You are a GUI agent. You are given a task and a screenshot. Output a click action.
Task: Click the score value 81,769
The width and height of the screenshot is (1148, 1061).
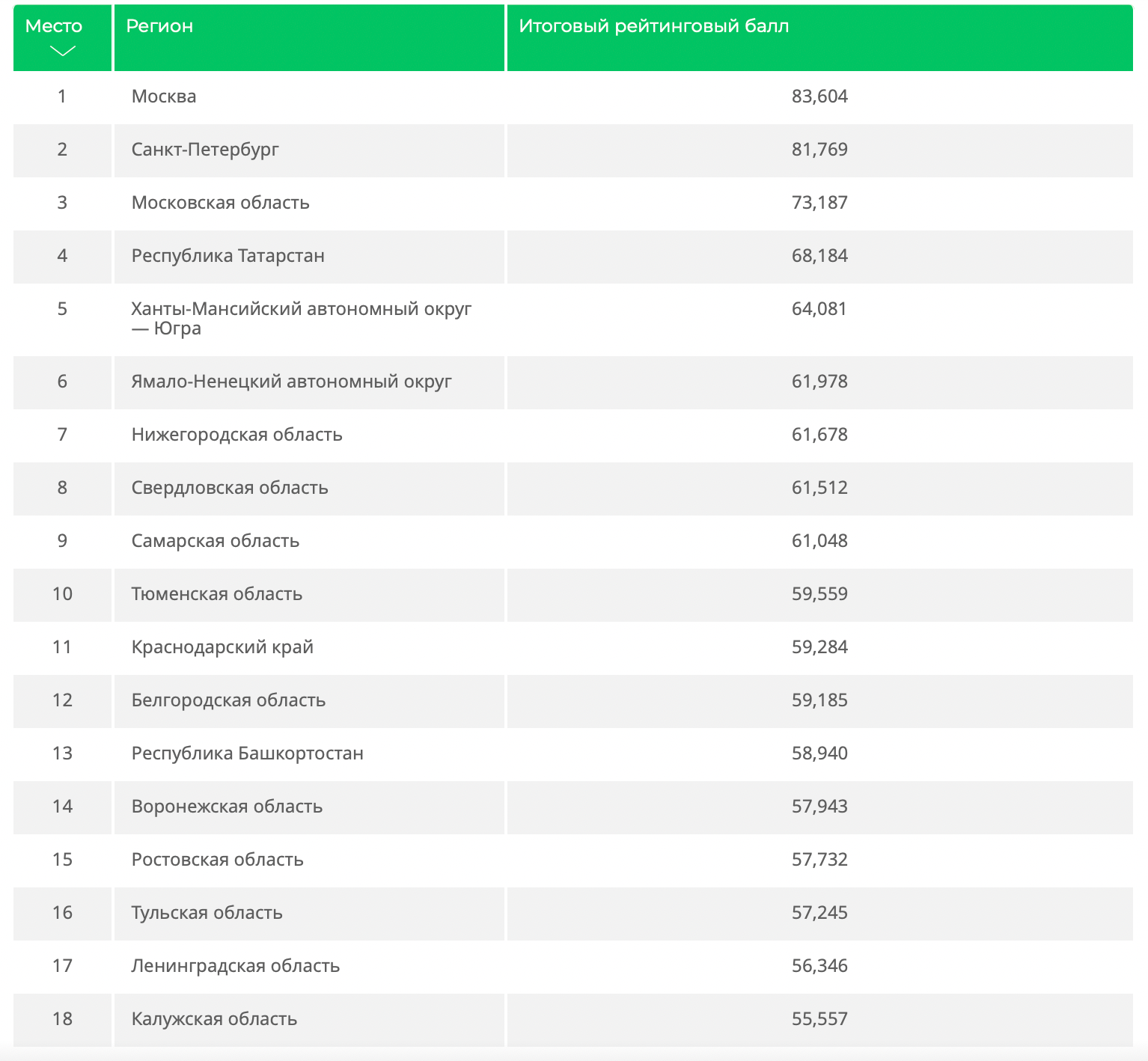819,150
